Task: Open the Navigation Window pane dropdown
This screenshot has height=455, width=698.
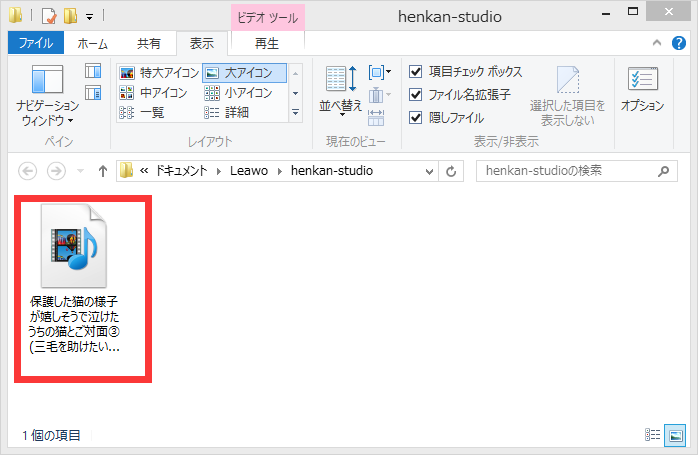Action: (x=47, y=95)
